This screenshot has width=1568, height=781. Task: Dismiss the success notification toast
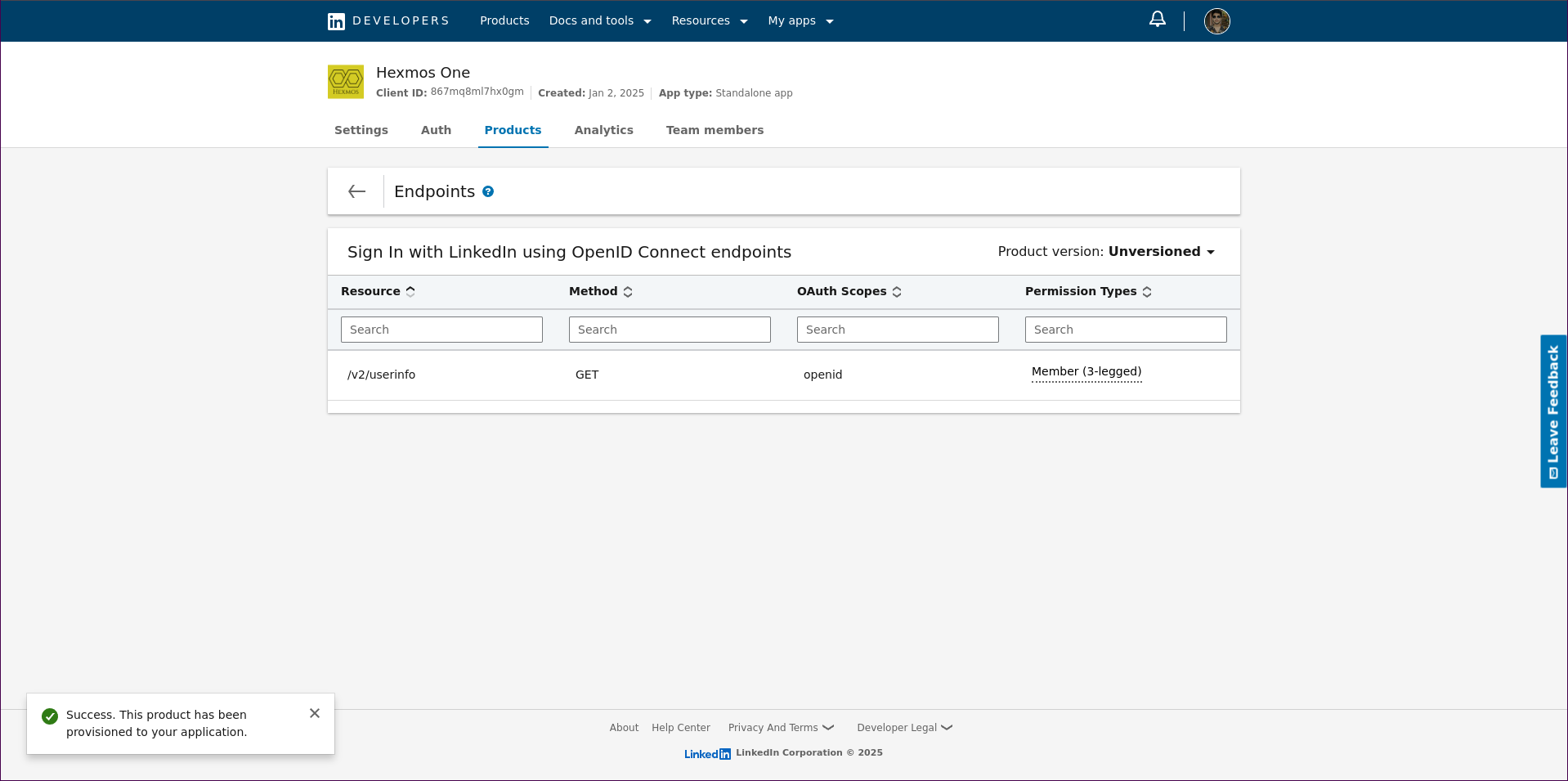coord(315,713)
